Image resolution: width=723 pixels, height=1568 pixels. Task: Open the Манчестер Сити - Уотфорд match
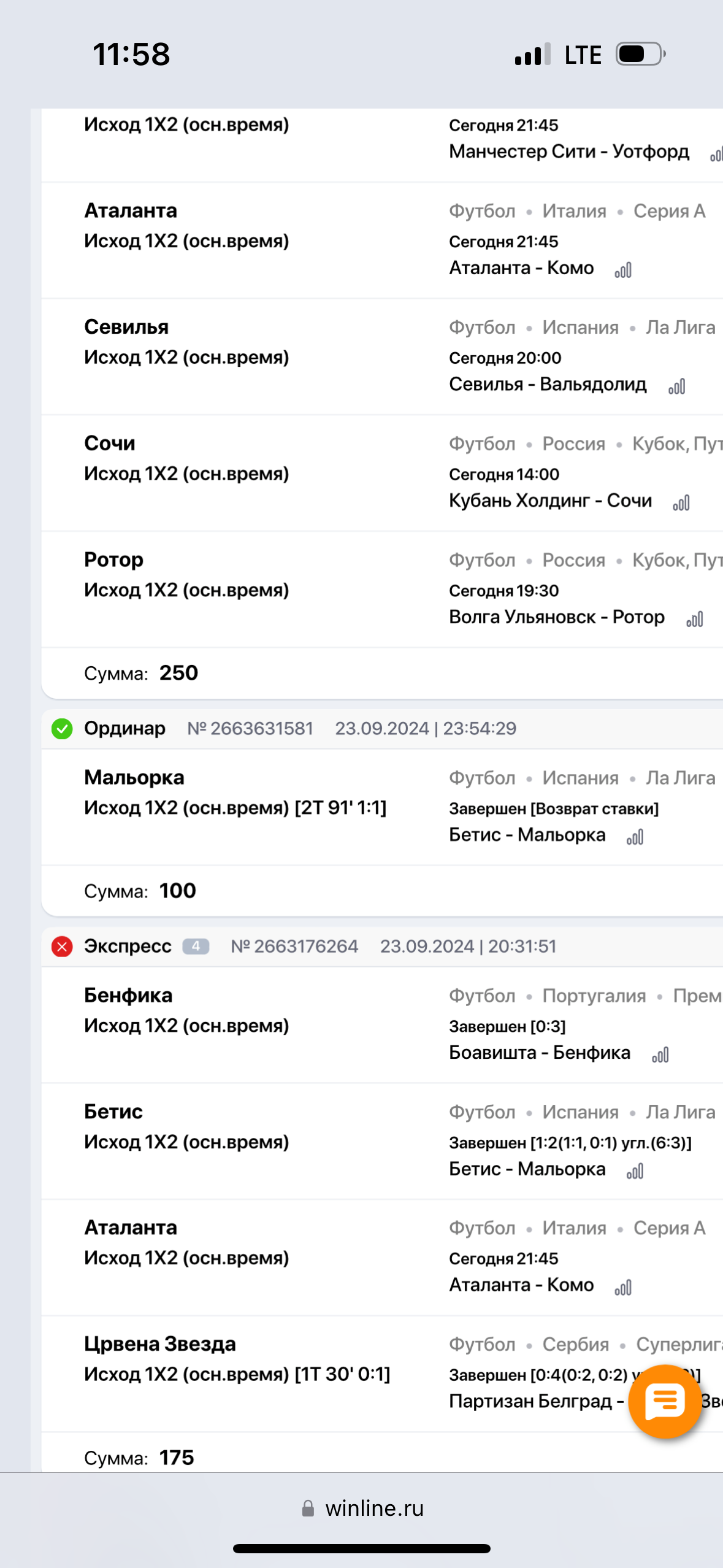click(x=568, y=152)
